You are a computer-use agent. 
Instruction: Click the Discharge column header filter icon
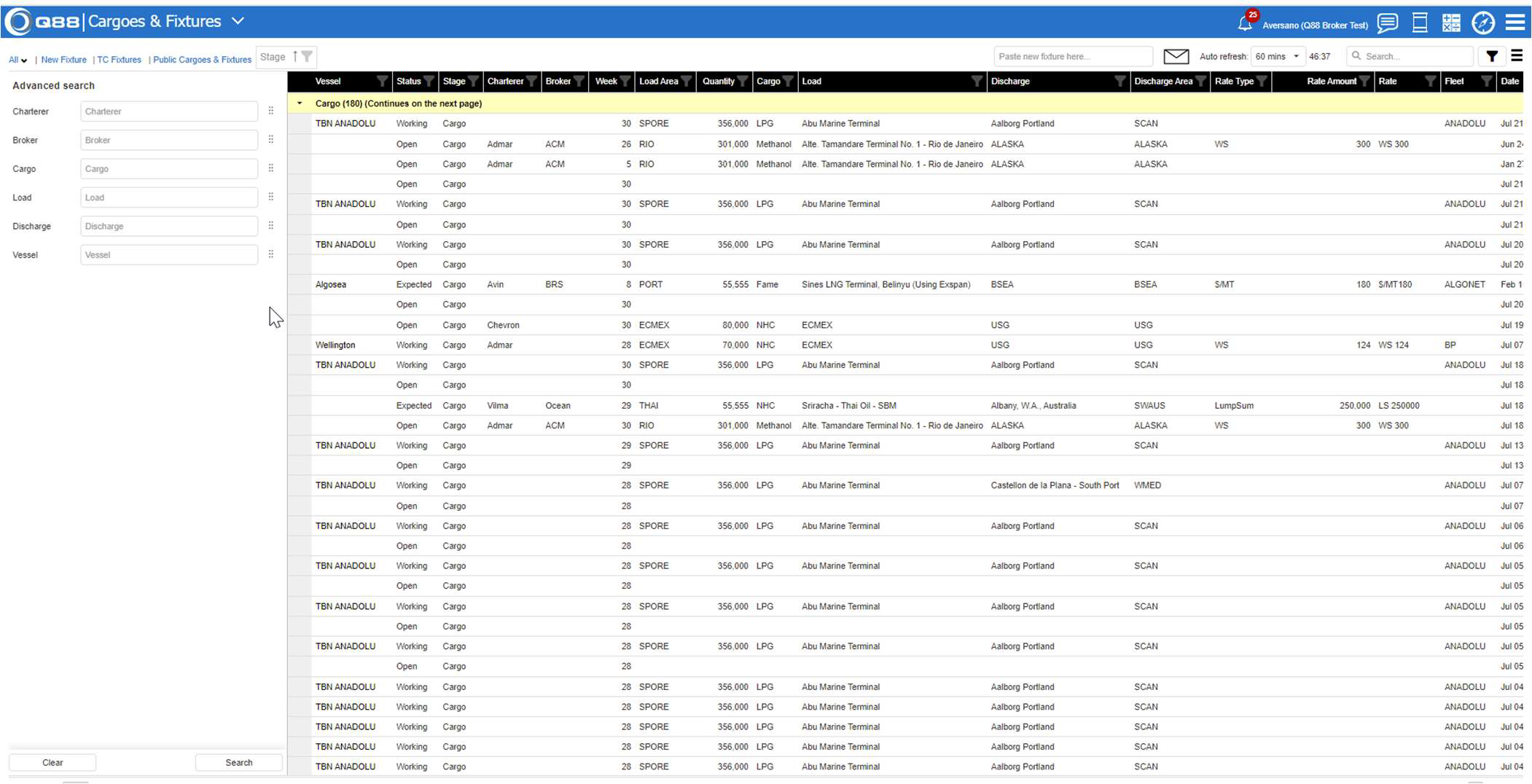[x=1120, y=82]
